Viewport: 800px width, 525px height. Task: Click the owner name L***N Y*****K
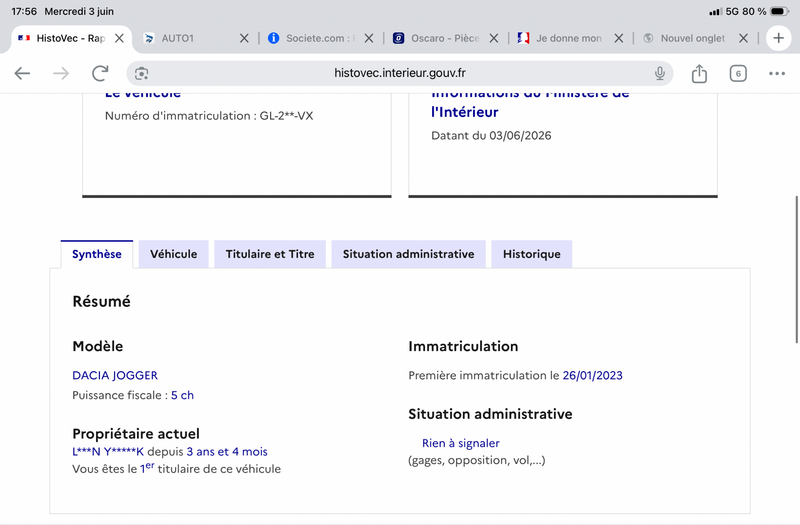pos(108,452)
